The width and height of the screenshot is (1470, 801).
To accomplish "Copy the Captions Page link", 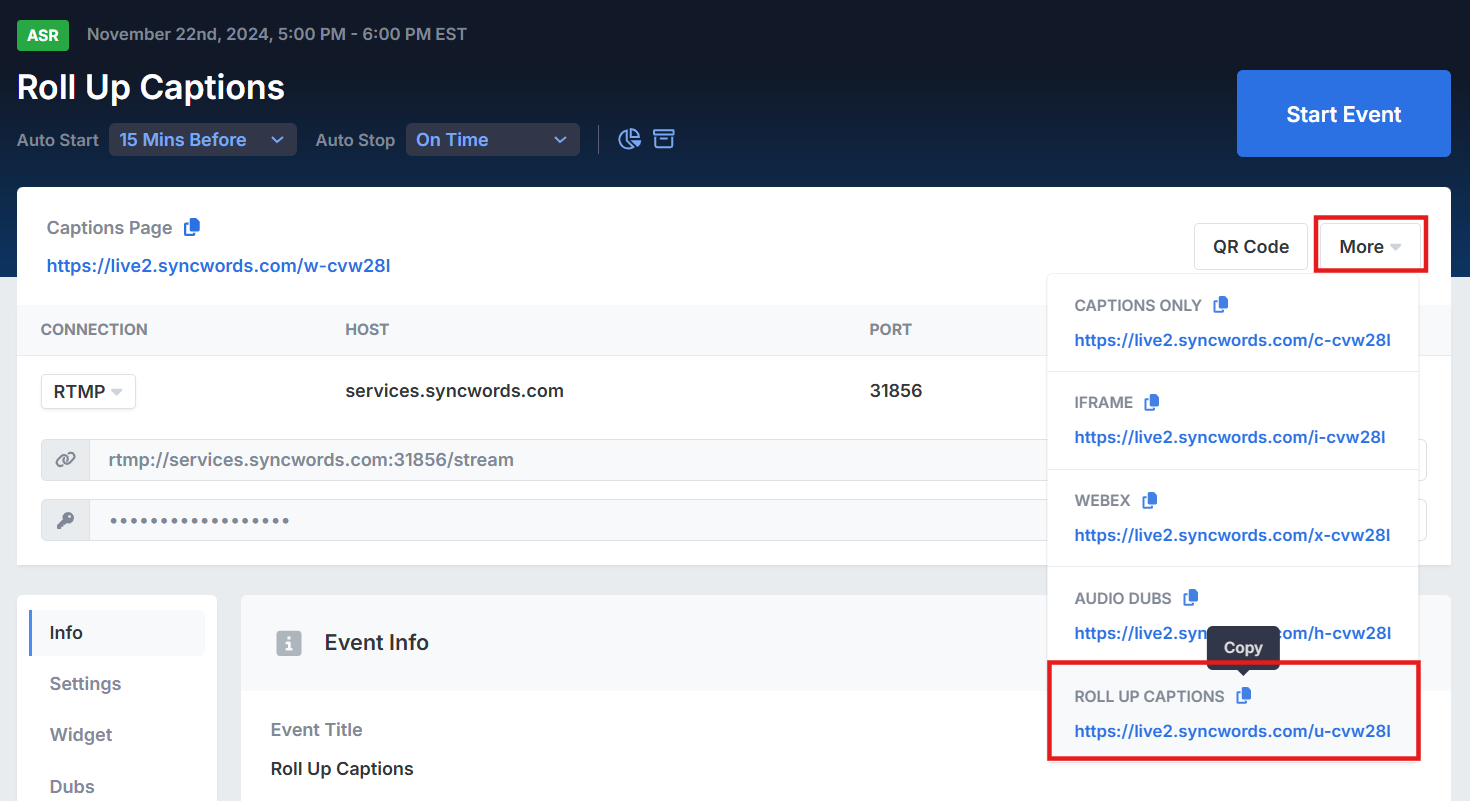I will (192, 227).
